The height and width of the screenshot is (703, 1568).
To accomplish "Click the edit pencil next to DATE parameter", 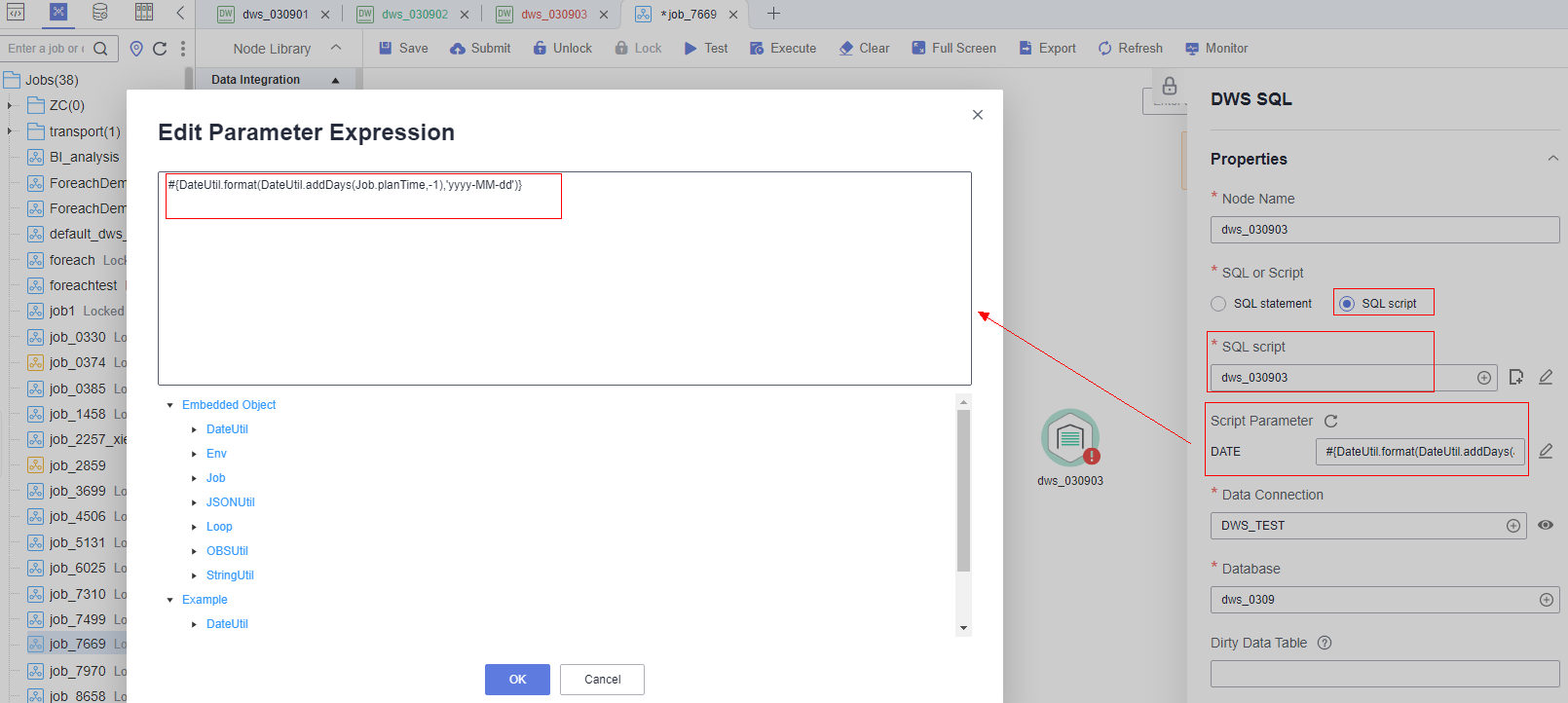I will pyautogui.click(x=1546, y=451).
